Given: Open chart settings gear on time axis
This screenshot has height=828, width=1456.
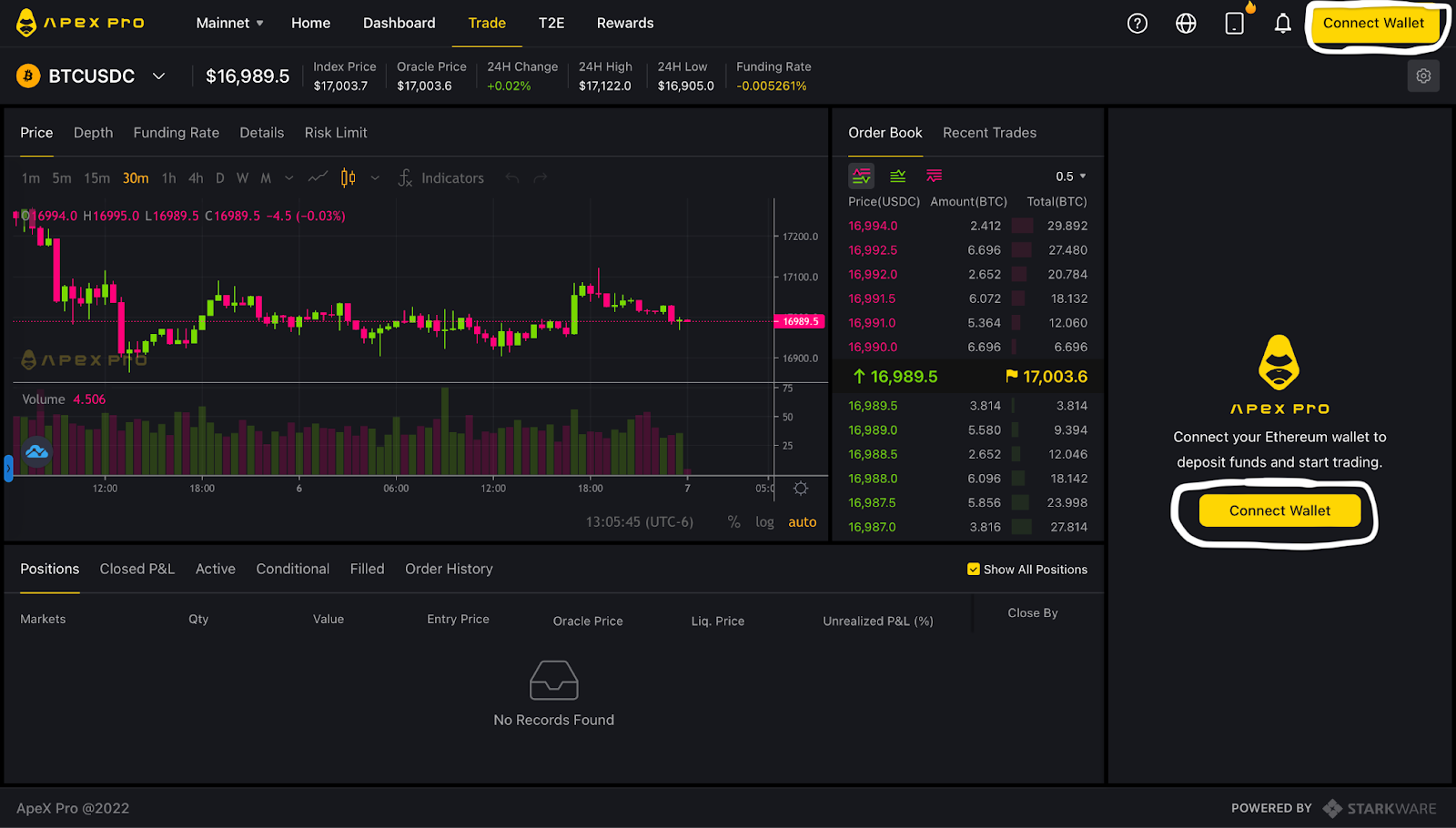Looking at the screenshot, I should 801,489.
